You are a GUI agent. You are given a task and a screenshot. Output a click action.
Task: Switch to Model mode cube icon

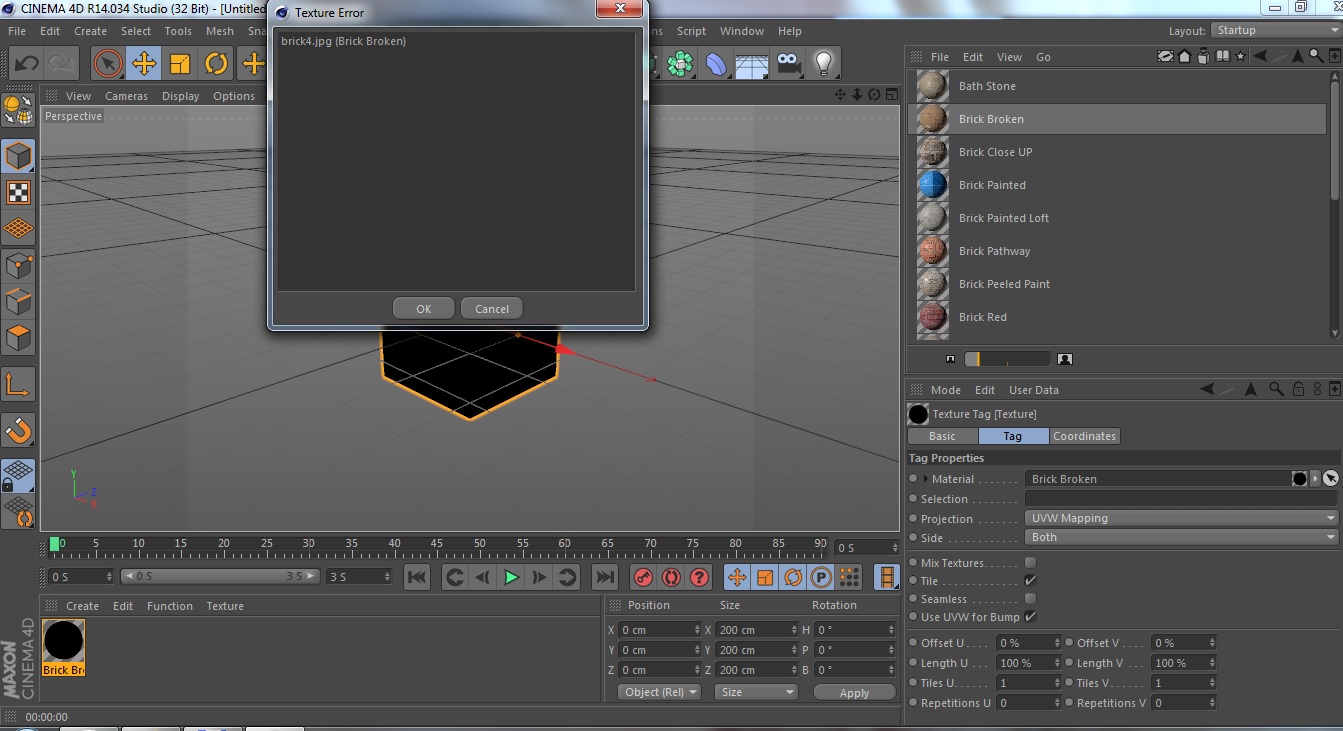coord(19,156)
